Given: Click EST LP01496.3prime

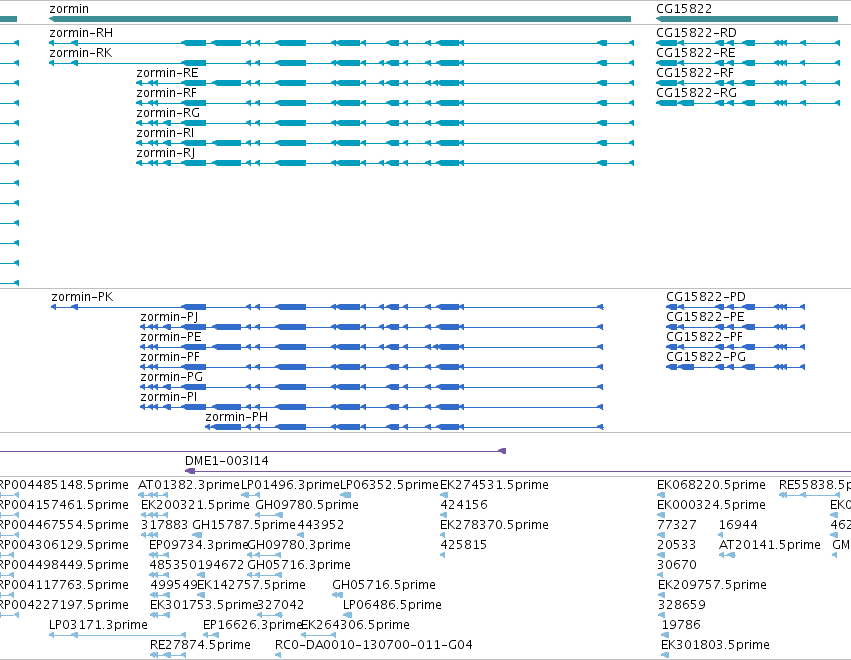Looking at the screenshot, I should [290, 485].
